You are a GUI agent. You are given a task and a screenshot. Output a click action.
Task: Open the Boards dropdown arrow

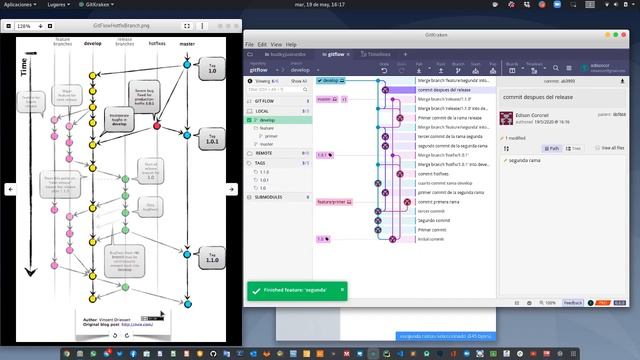click(x=522, y=68)
